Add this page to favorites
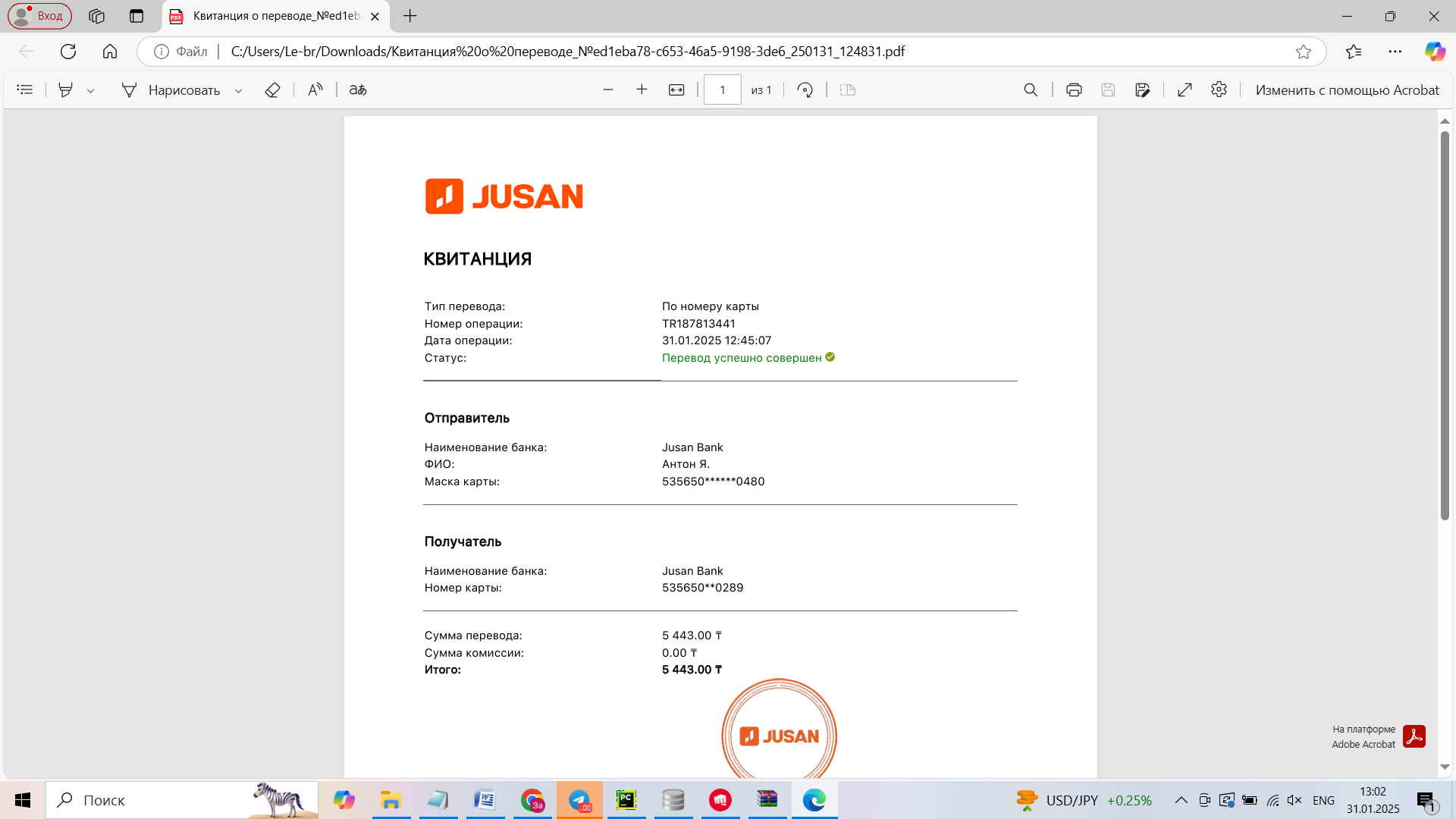This screenshot has width=1456, height=819. point(1304,51)
